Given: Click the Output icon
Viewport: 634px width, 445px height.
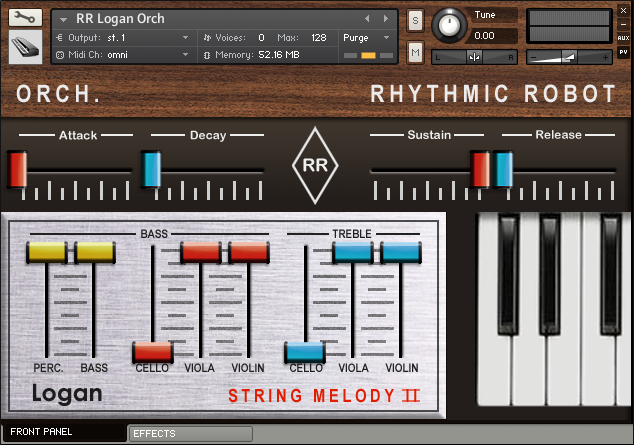Looking at the screenshot, I should (59, 38).
